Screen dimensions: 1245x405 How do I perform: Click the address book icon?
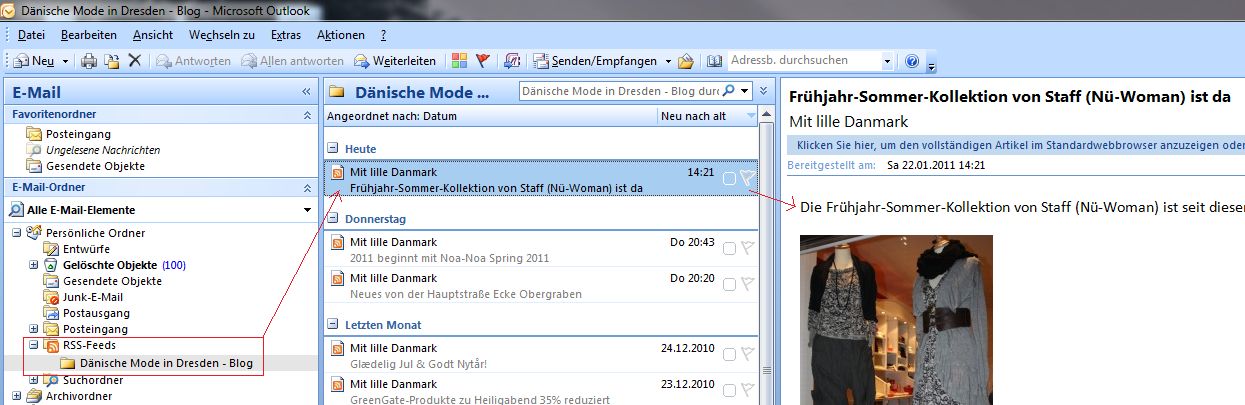714,61
